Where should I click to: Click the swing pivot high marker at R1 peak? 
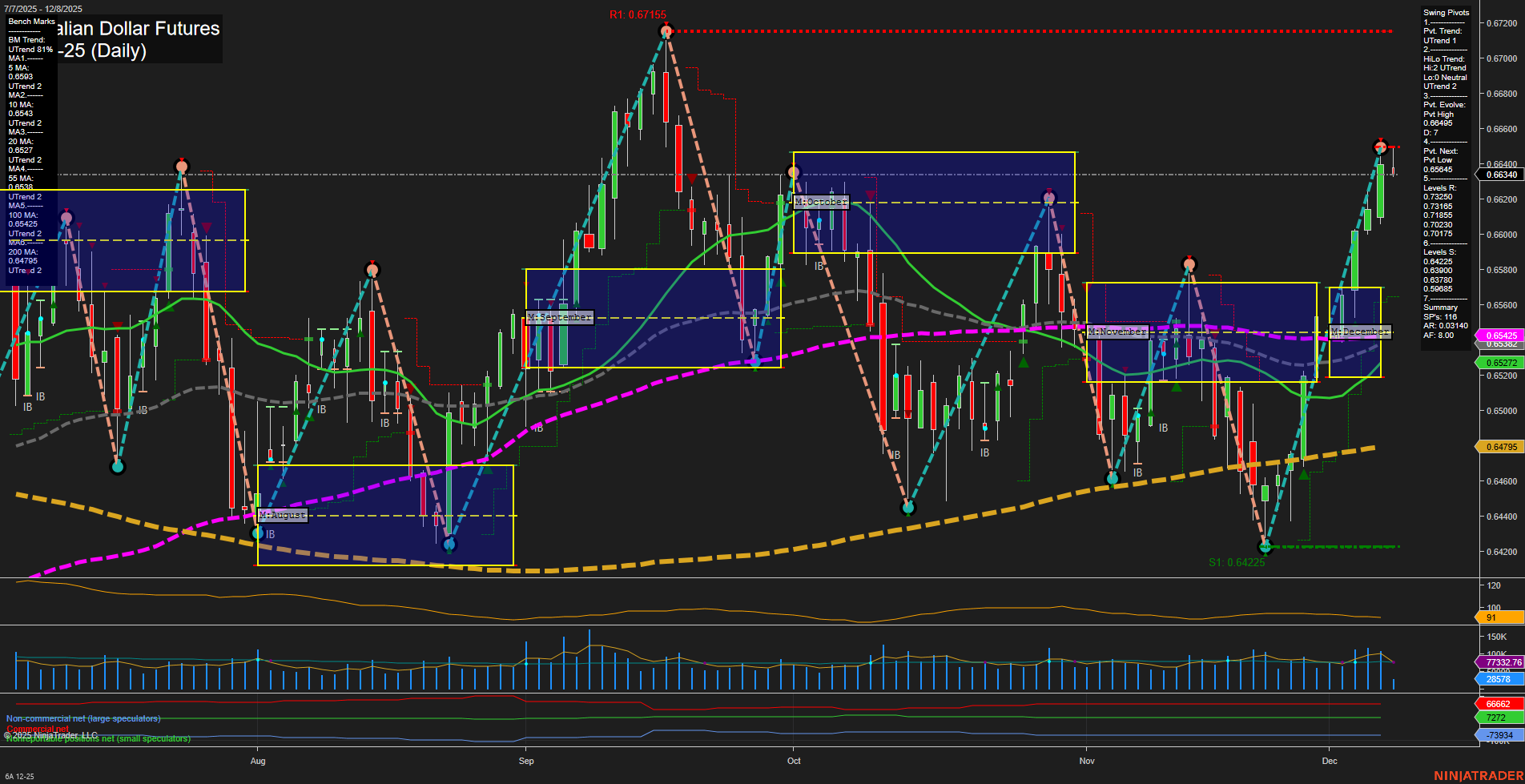click(x=666, y=31)
